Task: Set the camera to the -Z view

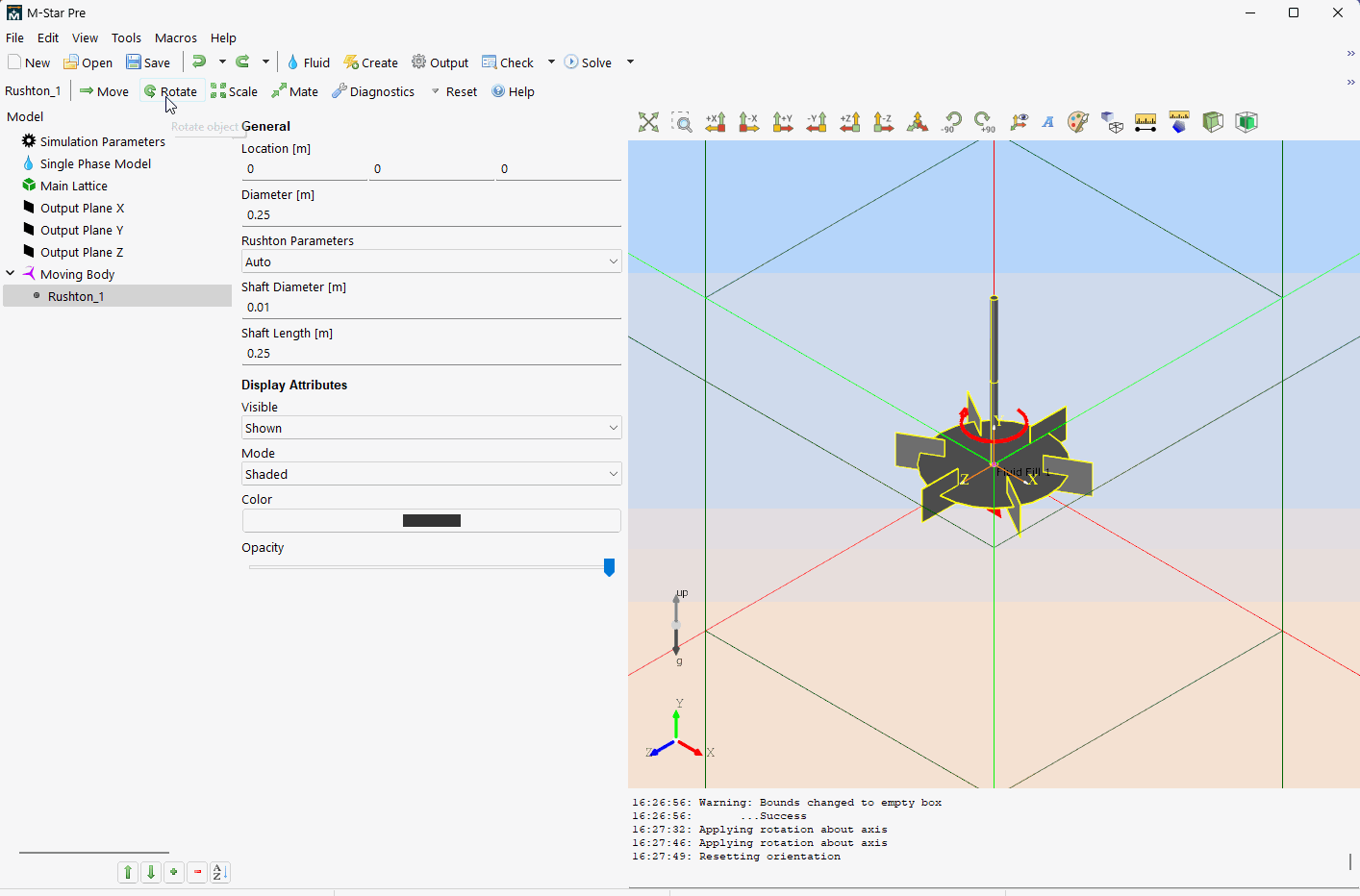Action: [884, 122]
